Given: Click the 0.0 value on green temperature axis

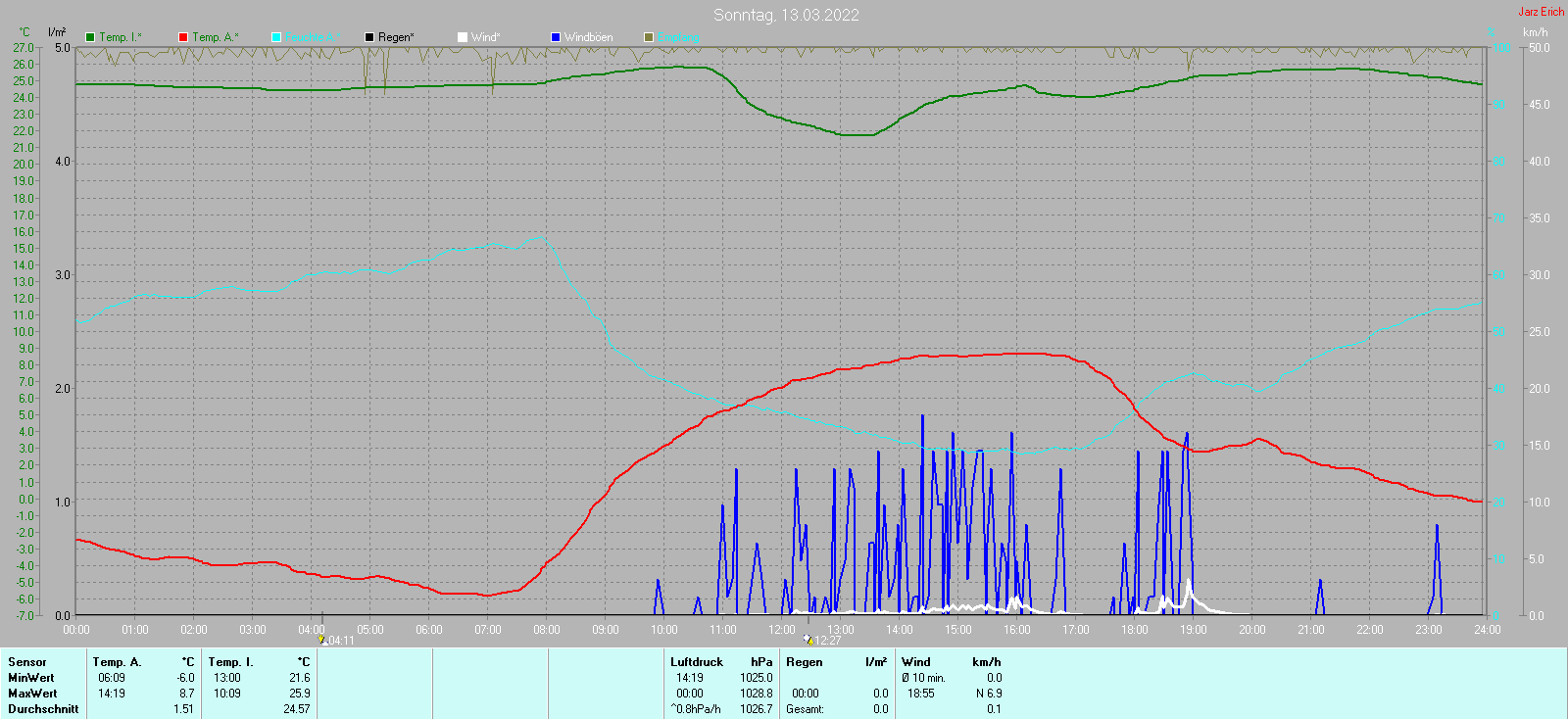Looking at the screenshot, I should (x=26, y=499).
